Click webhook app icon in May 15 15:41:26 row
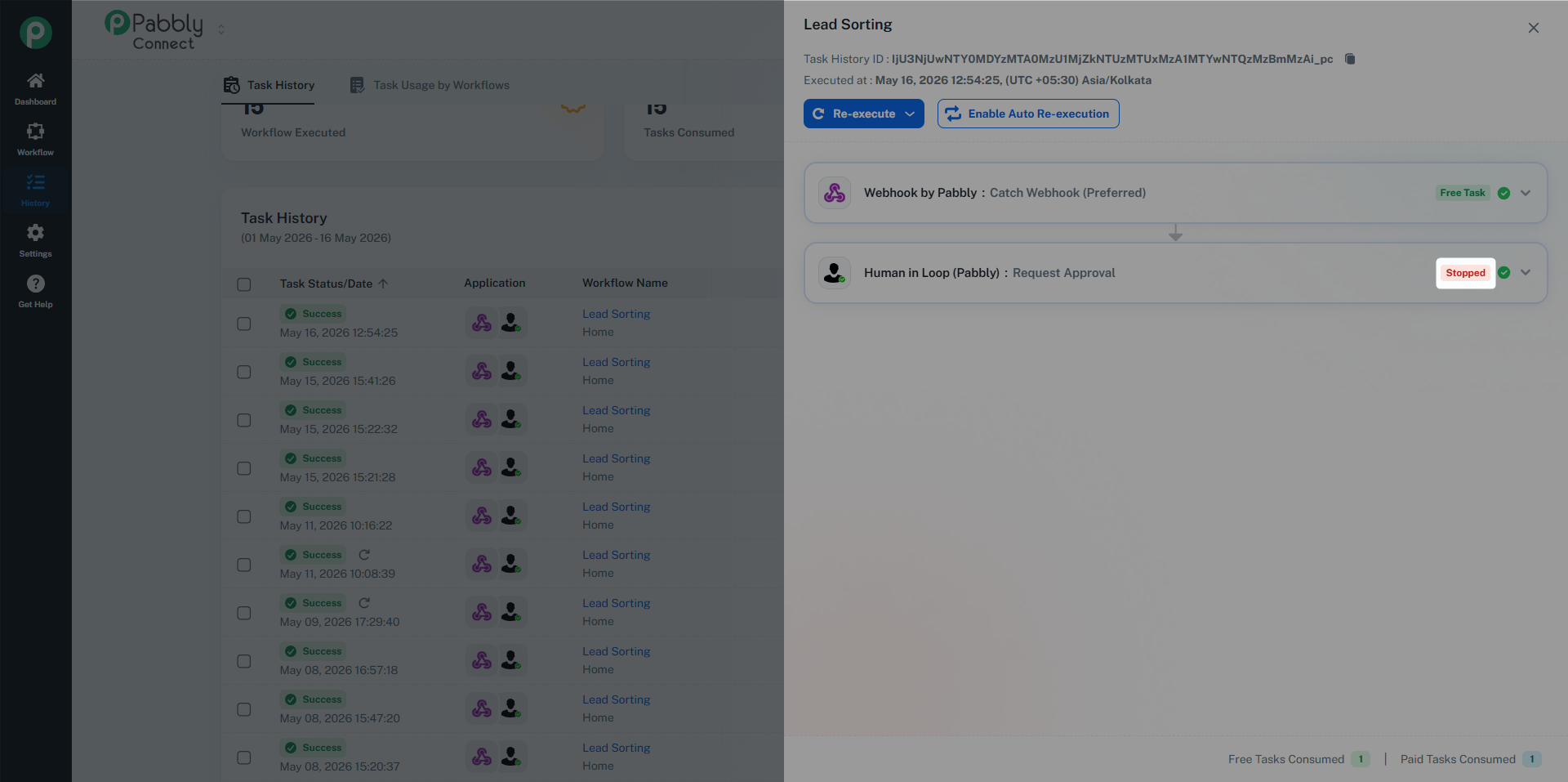 [x=482, y=371]
